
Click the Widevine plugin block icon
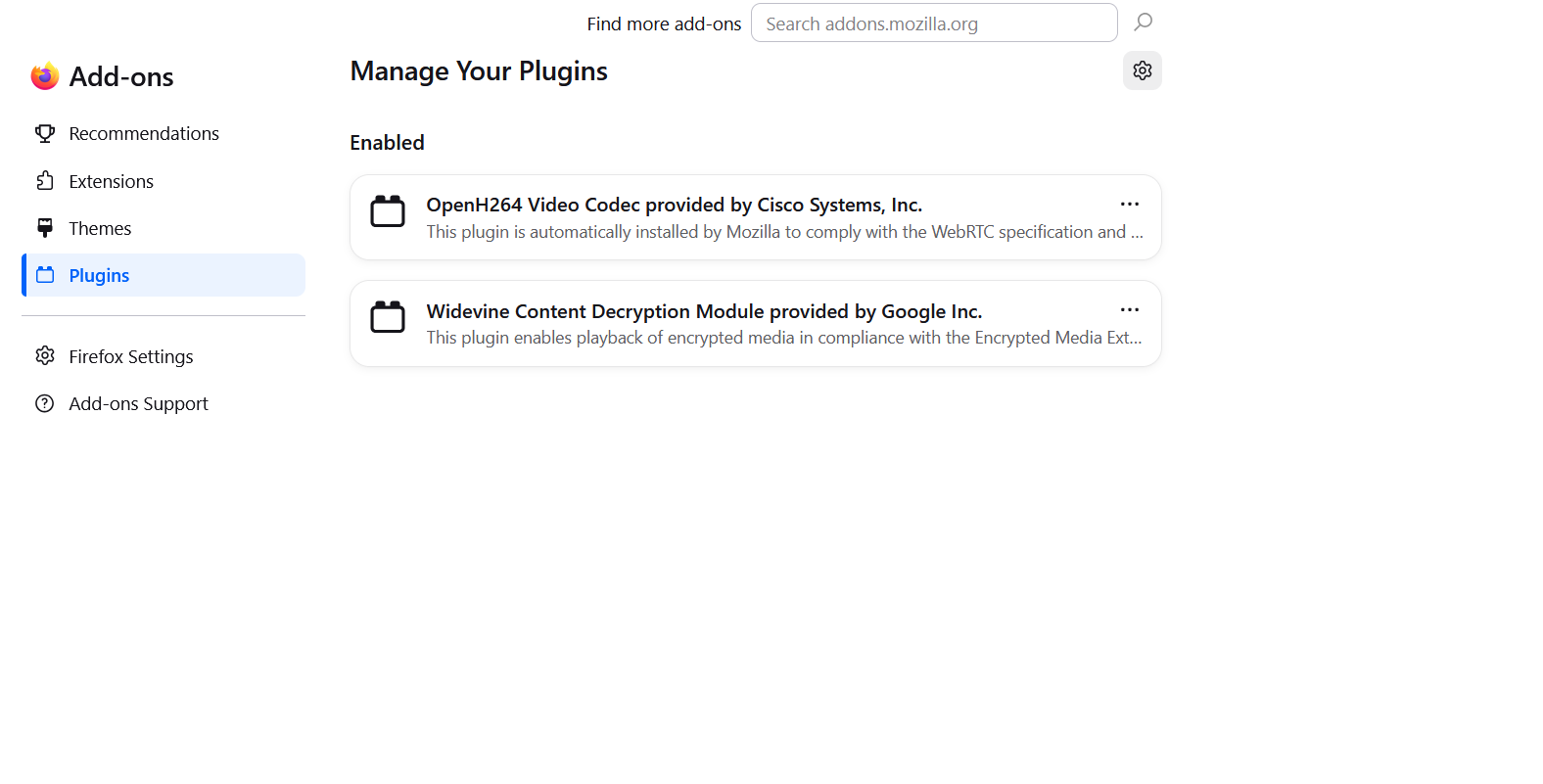(388, 316)
